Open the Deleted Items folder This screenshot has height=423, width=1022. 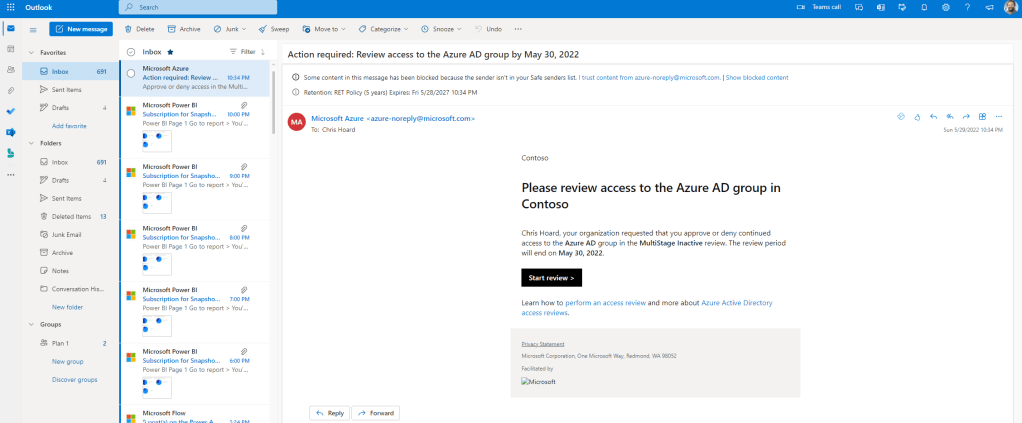pyautogui.click(x=71, y=216)
